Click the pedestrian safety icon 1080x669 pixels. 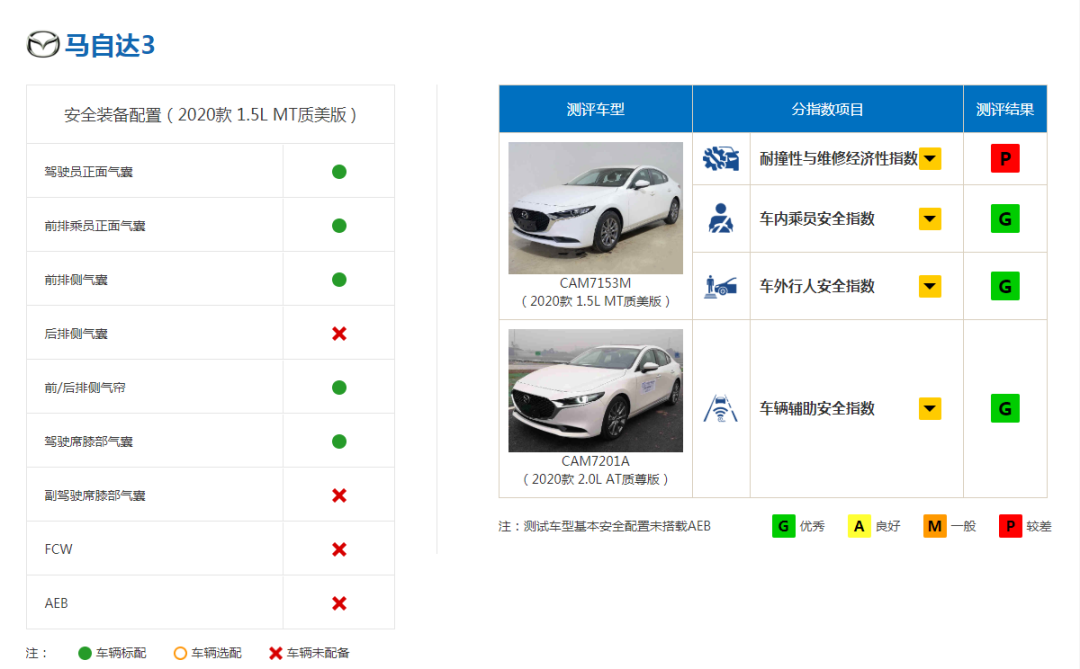[720, 286]
